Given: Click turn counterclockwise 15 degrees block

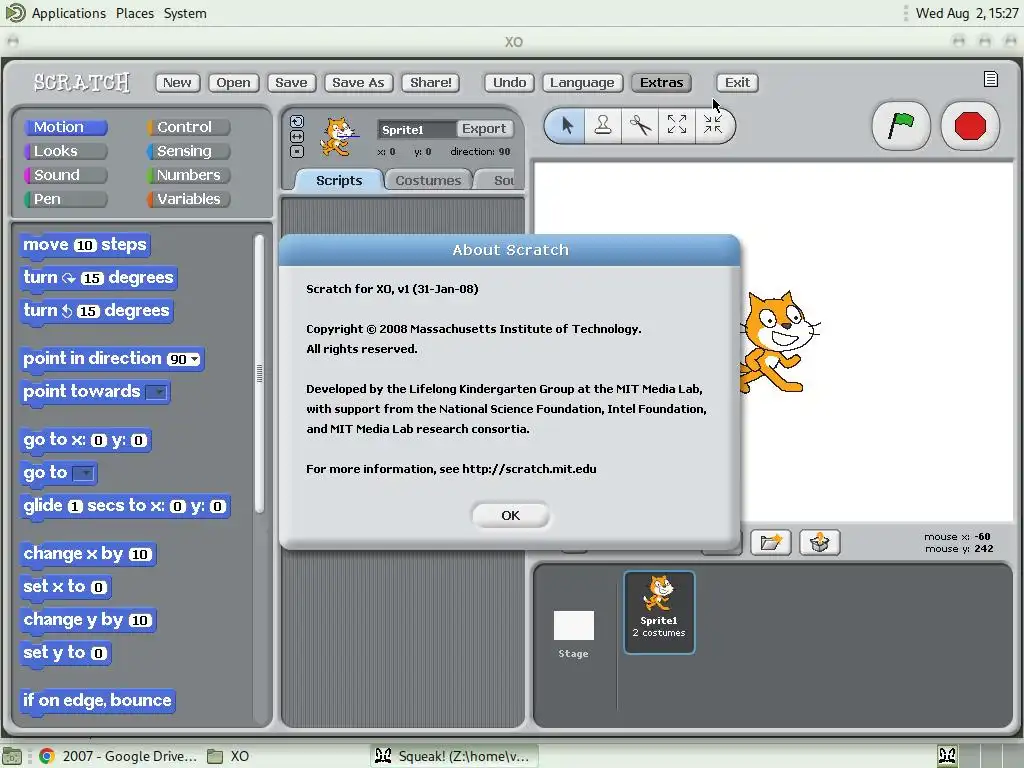Looking at the screenshot, I should [96, 310].
